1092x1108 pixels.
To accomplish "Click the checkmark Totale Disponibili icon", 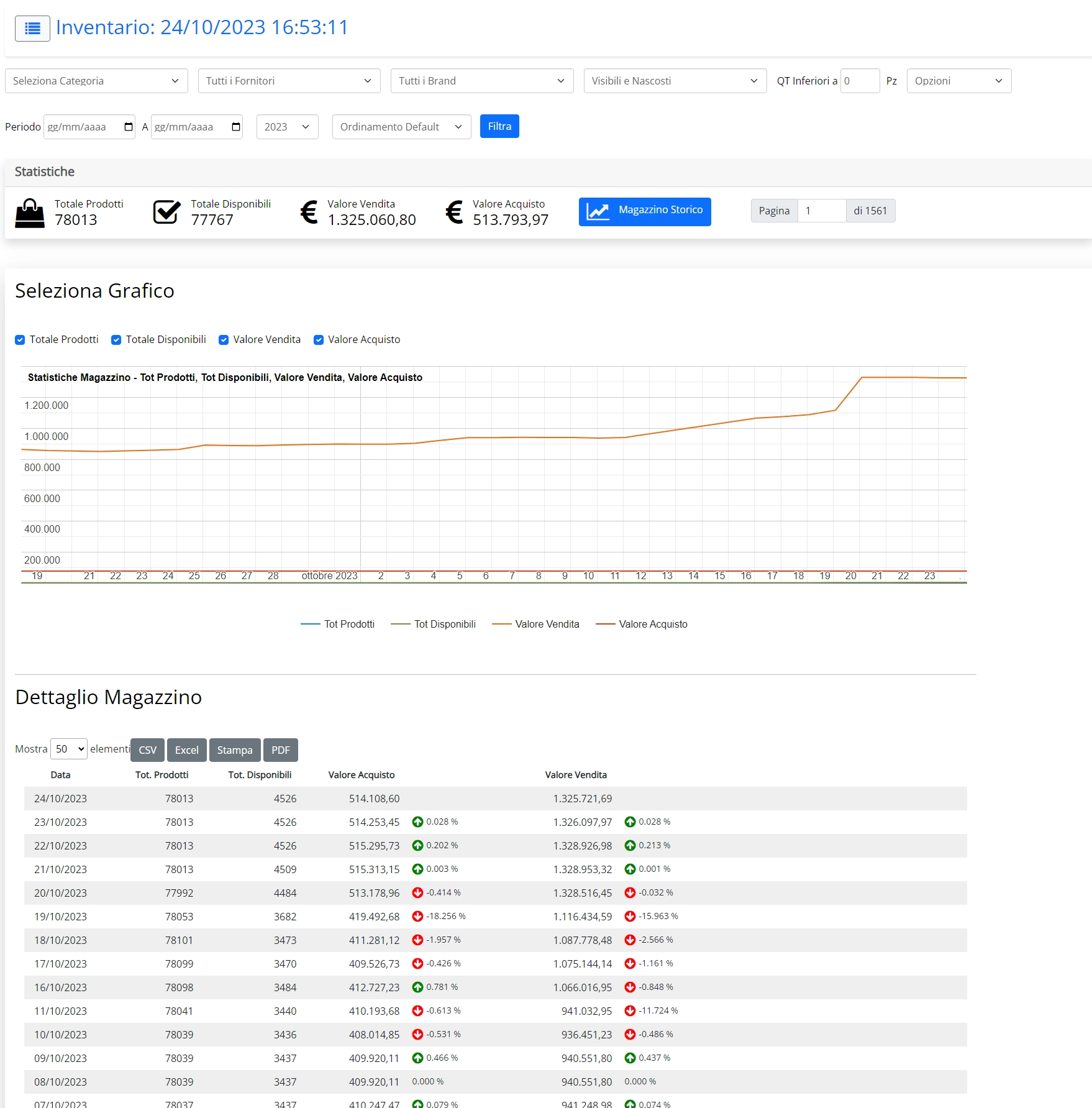I will coord(166,213).
